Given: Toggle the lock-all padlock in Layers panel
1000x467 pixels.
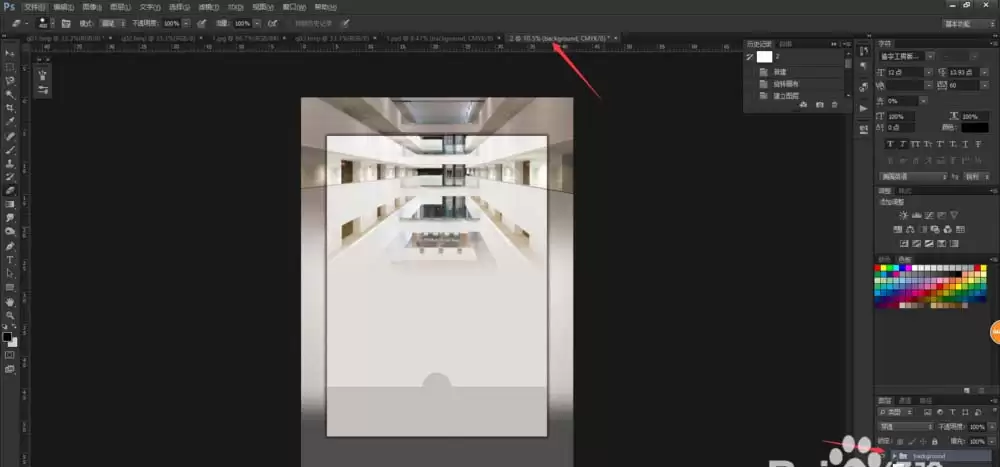Looking at the screenshot, I should pos(934,441).
